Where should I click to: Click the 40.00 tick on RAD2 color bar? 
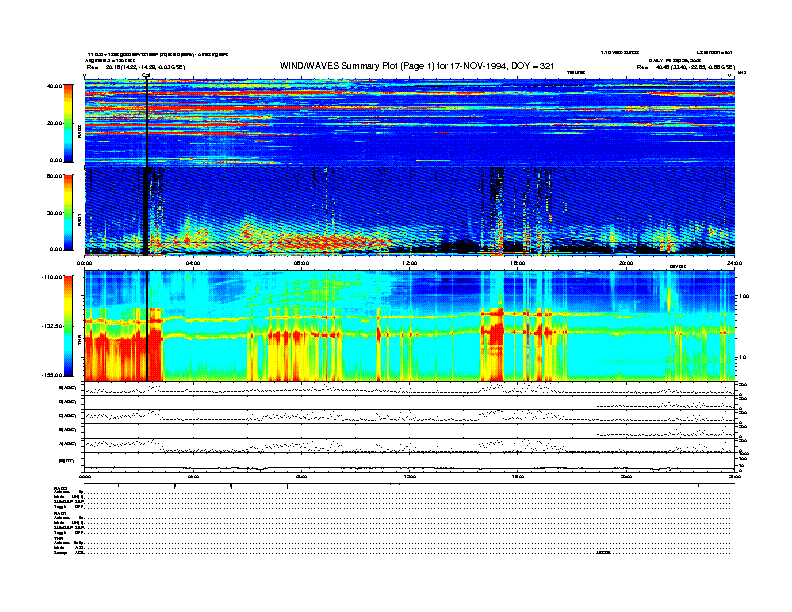(x=55, y=86)
